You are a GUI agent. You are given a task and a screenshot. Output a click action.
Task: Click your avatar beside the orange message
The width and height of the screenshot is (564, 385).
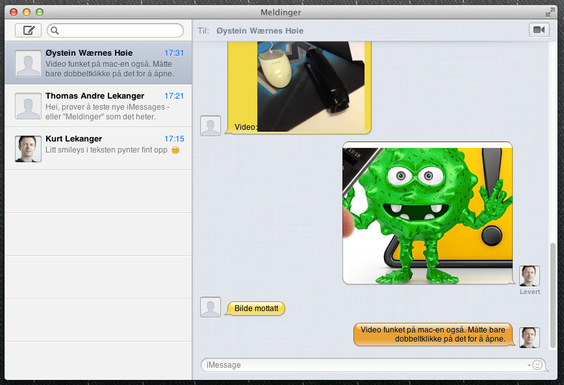pyautogui.click(x=529, y=338)
